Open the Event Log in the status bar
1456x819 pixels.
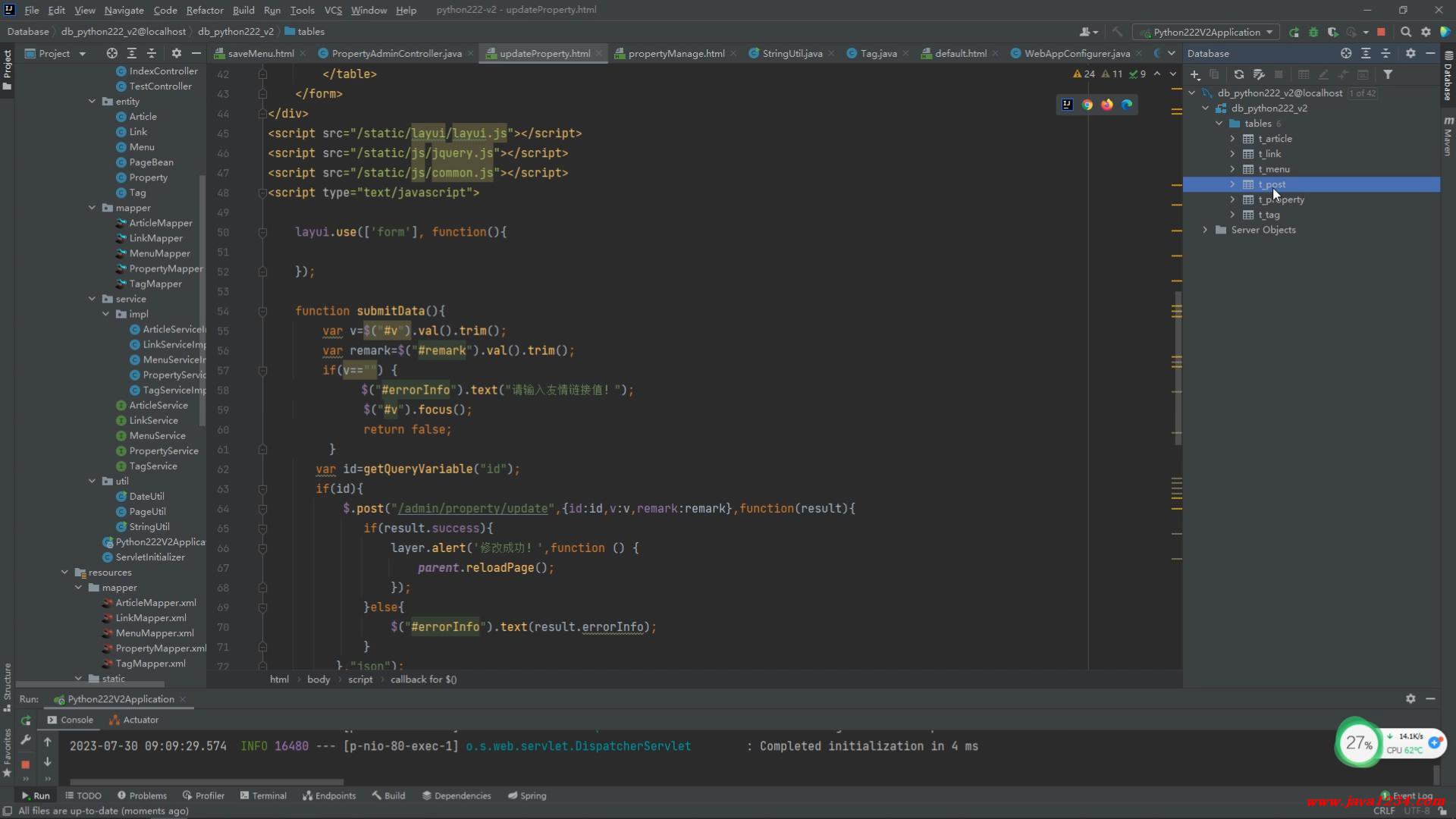coord(1407,795)
